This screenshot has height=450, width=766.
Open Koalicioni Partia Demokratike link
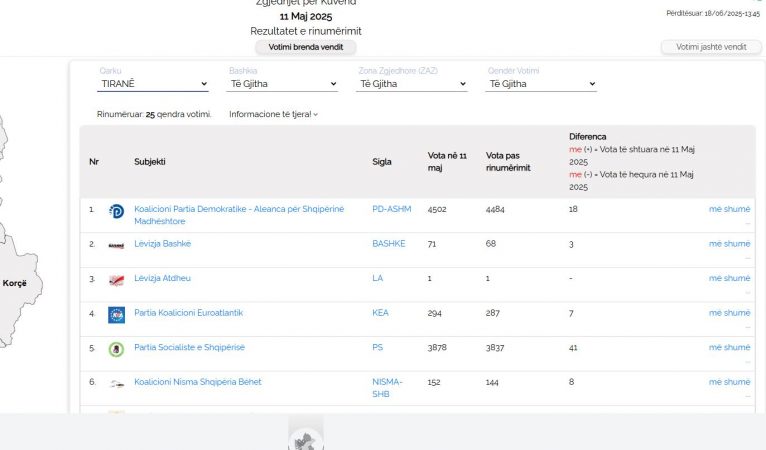point(239,215)
